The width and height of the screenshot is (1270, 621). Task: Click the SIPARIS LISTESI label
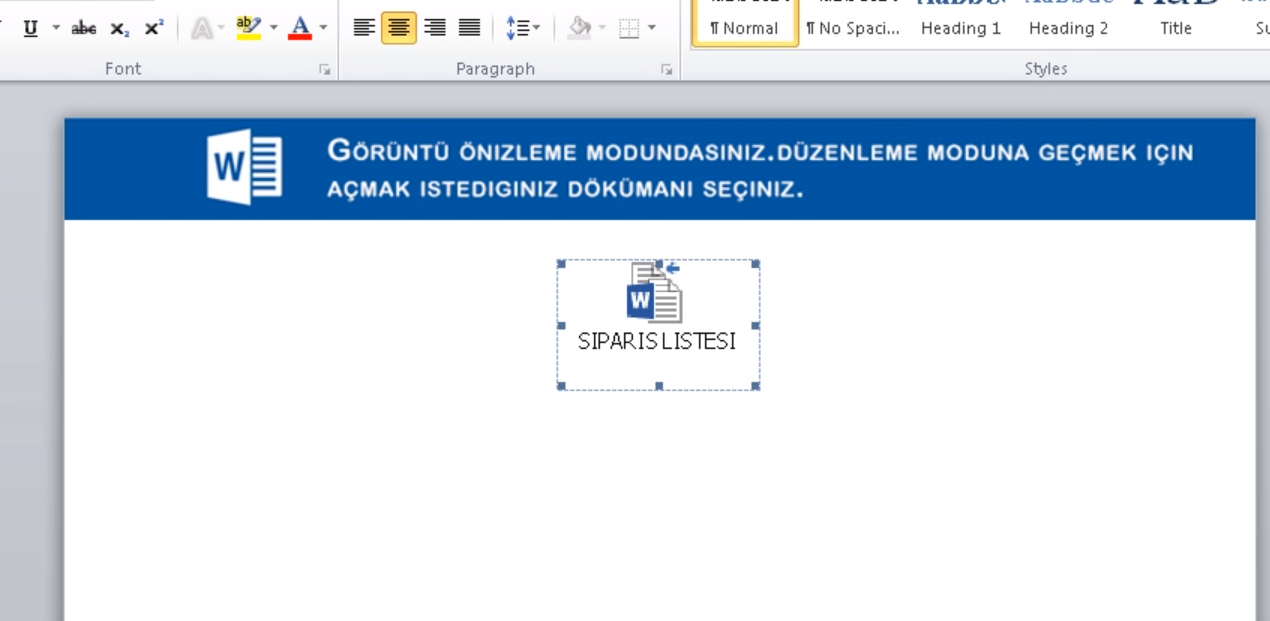coord(657,341)
